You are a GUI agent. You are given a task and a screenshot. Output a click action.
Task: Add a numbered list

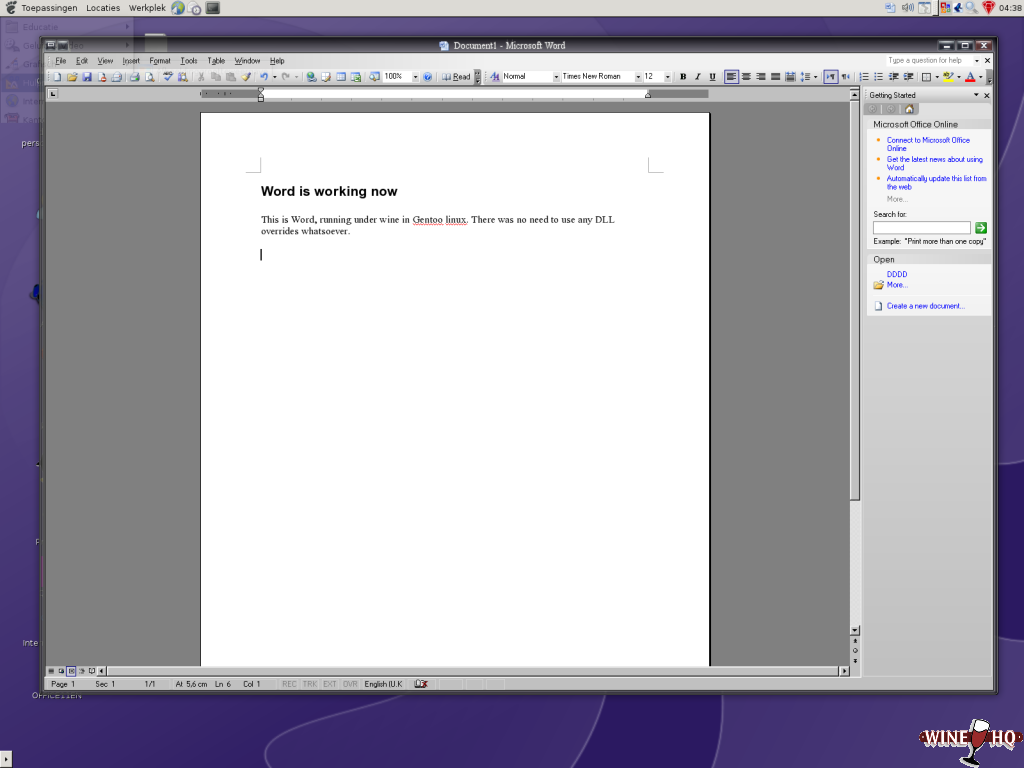pyautogui.click(x=864, y=77)
